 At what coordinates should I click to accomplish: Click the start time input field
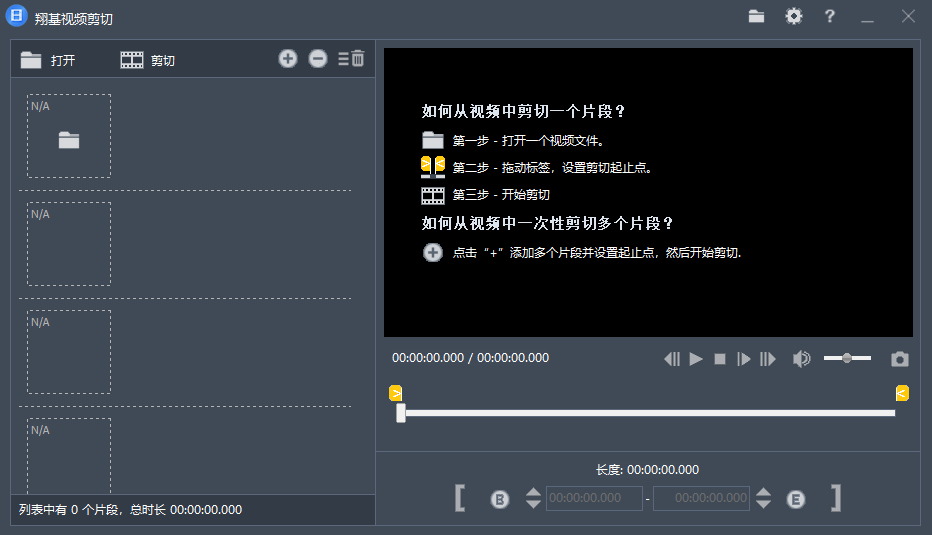coord(594,498)
